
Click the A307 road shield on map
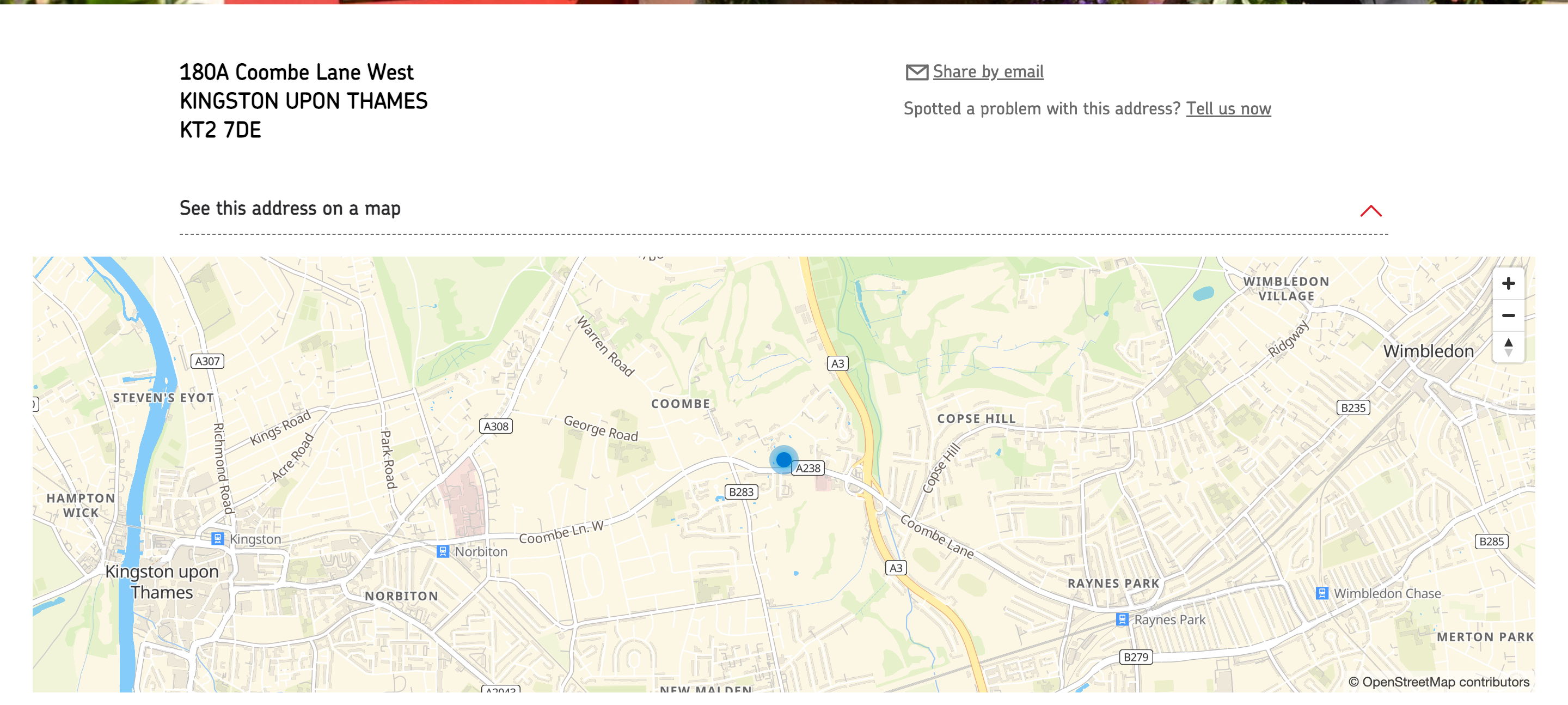(x=207, y=361)
